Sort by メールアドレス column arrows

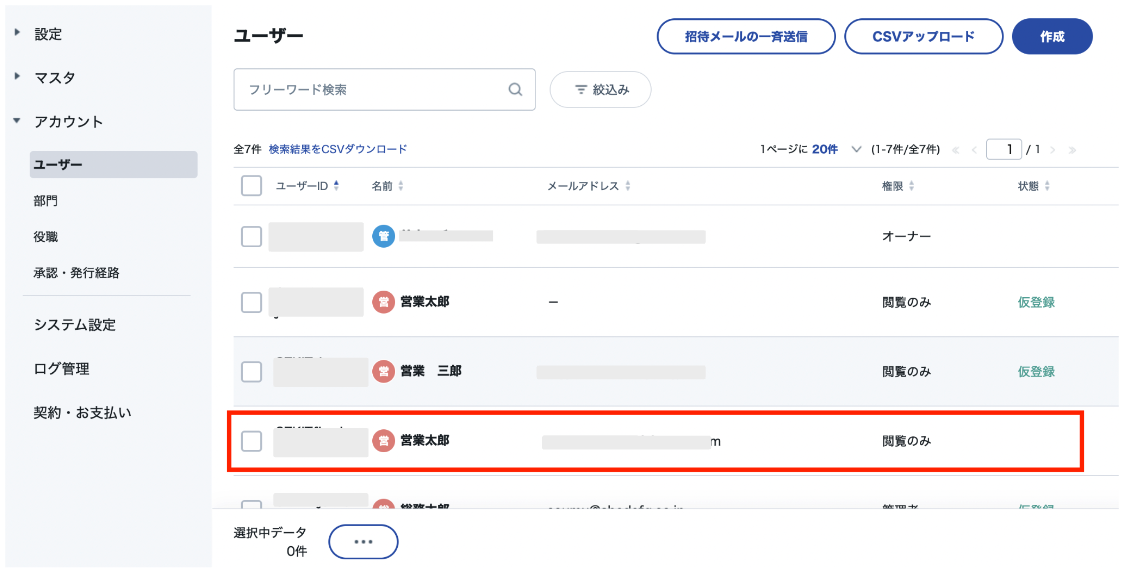[x=628, y=186]
